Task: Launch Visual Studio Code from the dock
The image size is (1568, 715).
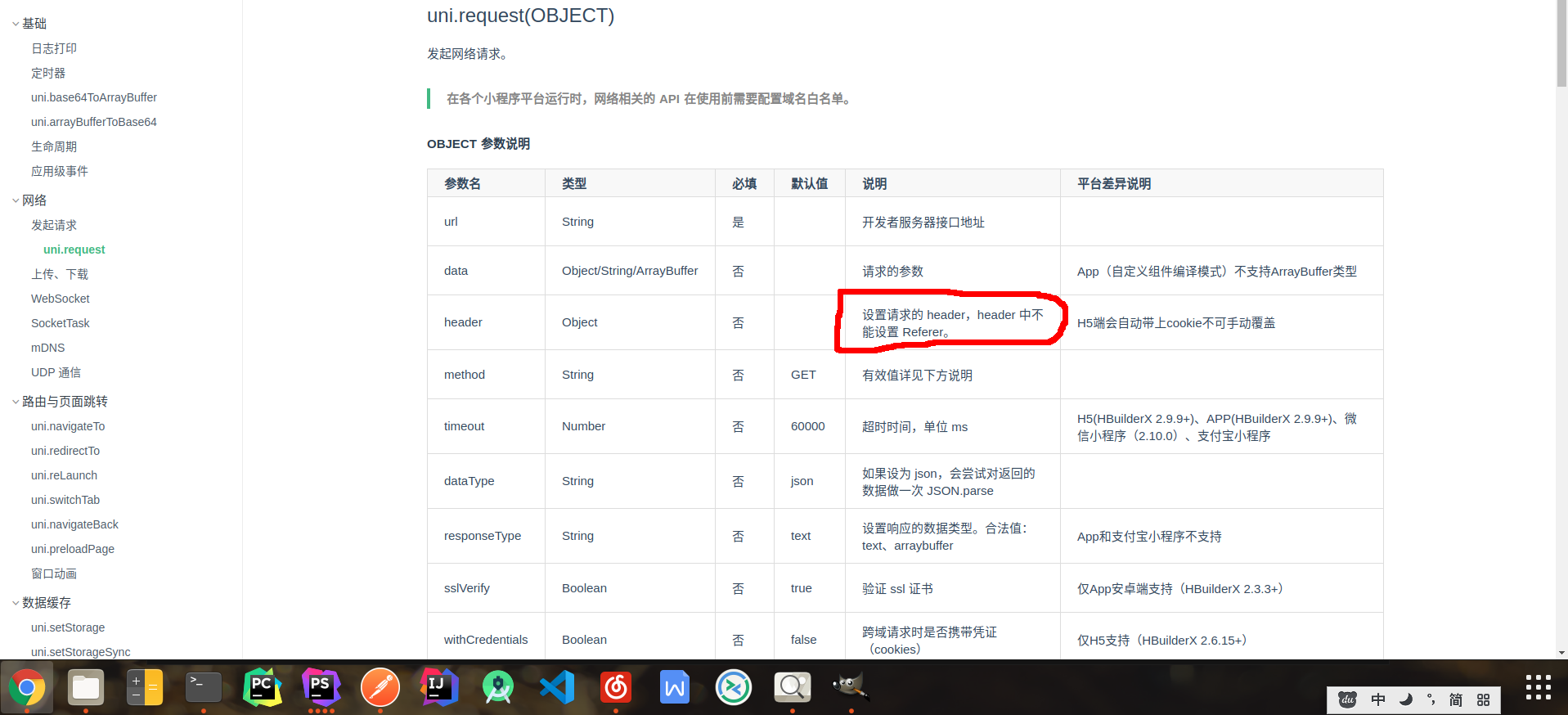Action: [x=557, y=687]
